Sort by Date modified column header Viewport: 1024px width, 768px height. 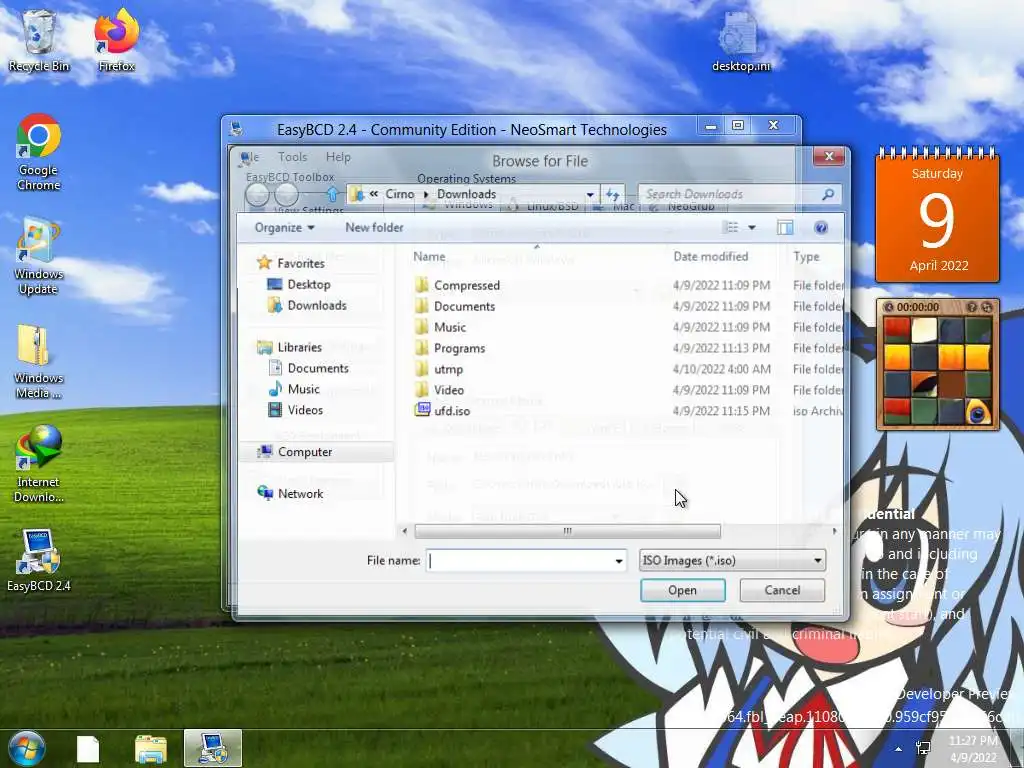pyautogui.click(x=711, y=257)
